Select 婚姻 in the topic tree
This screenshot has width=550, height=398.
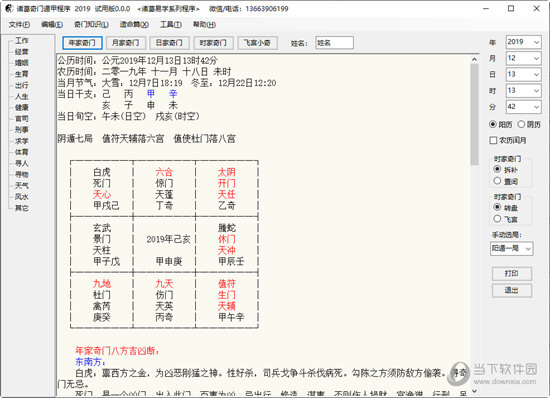[21, 63]
